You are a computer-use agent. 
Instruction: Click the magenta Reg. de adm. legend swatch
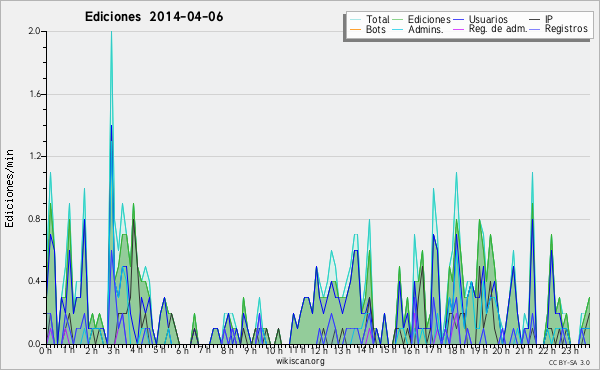pos(458,29)
